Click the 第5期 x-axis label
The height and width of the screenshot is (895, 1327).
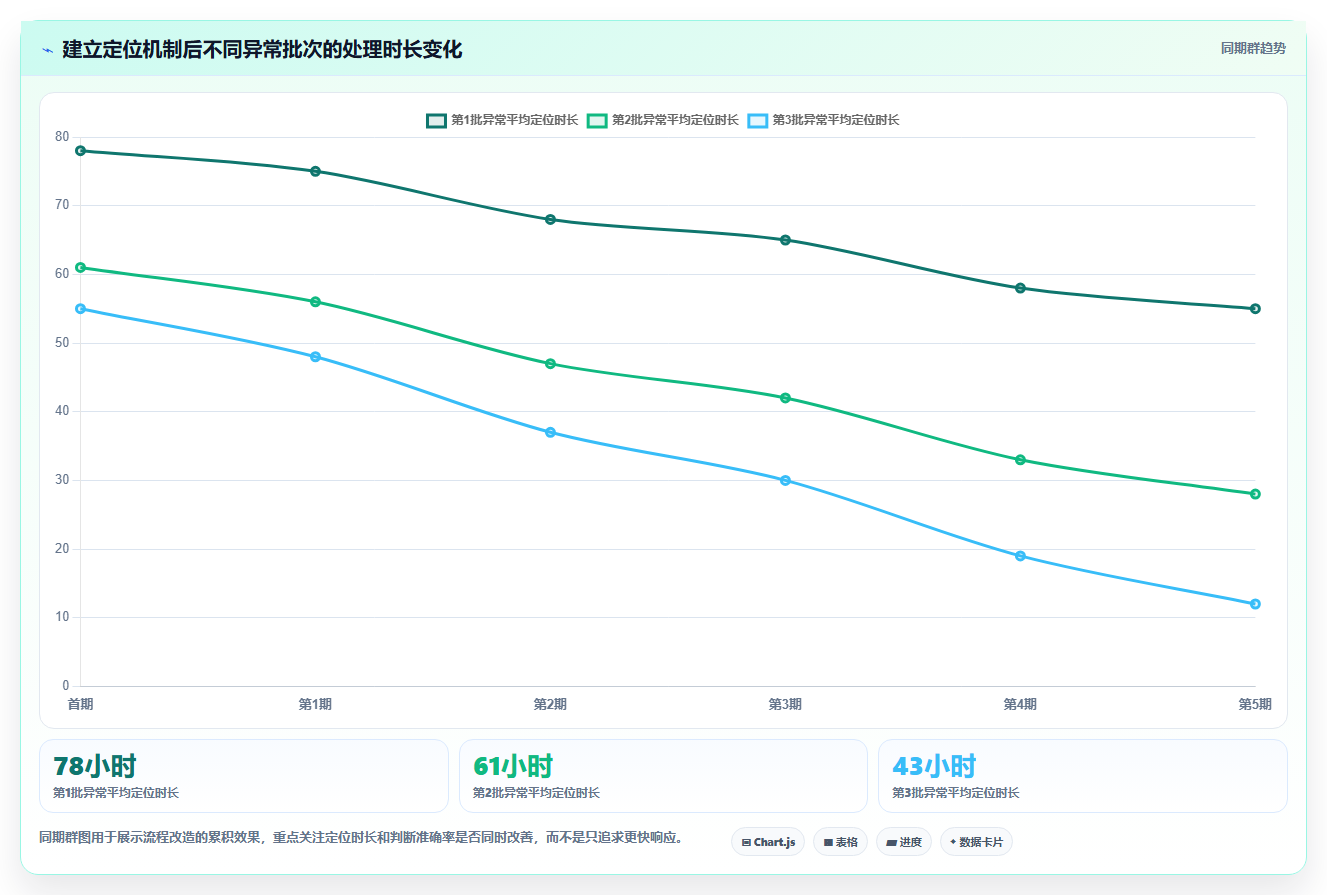(1255, 704)
